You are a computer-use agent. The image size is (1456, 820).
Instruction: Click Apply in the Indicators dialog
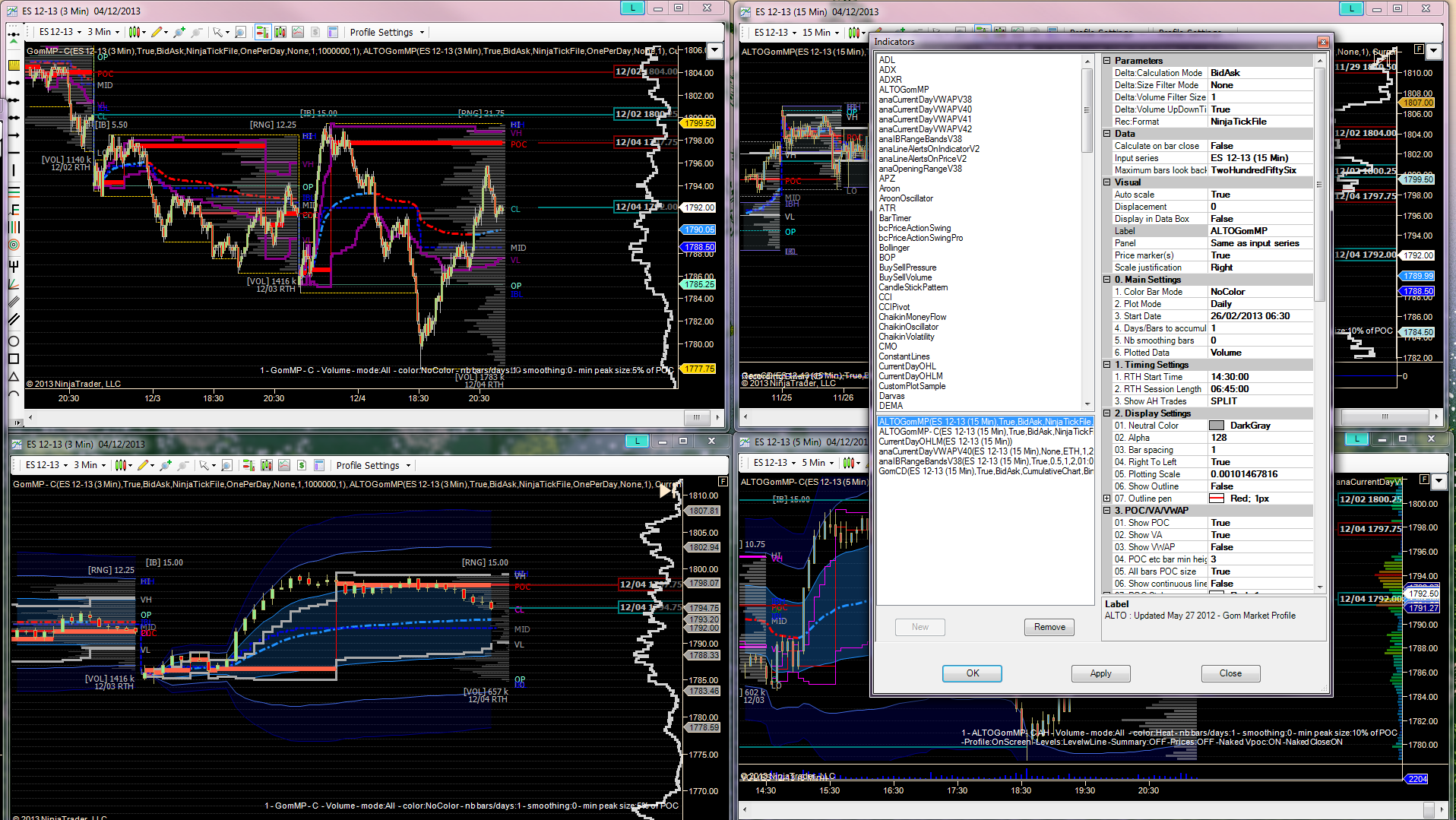(x=1100, y=673)
